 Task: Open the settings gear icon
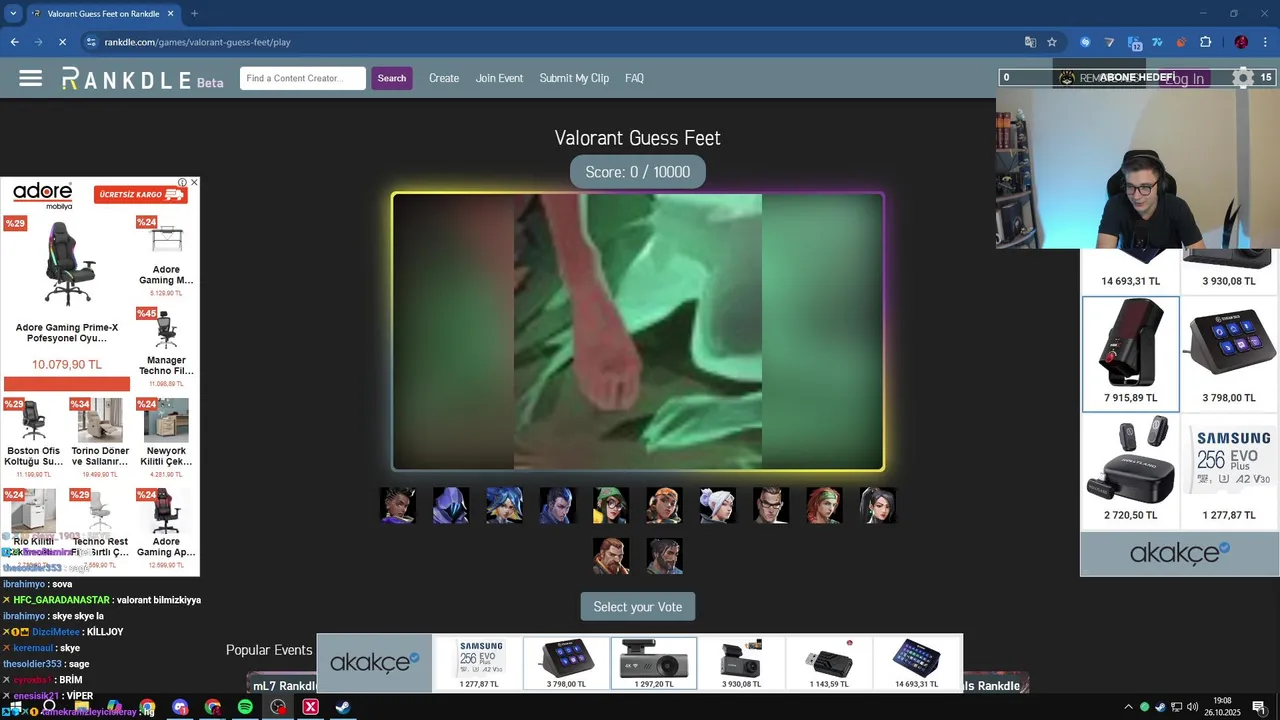click(x=1243, y=78)
